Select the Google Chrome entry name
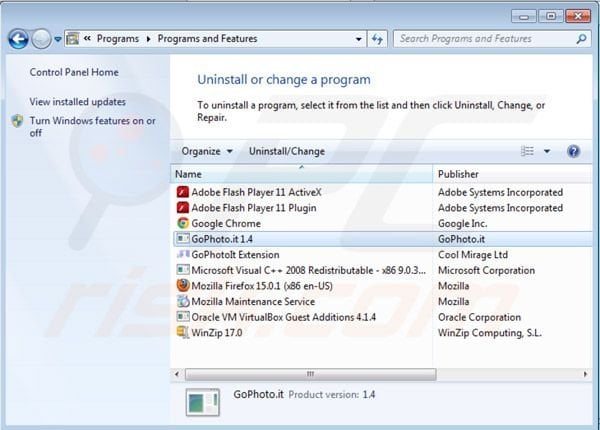 click(x=226, y=223)
